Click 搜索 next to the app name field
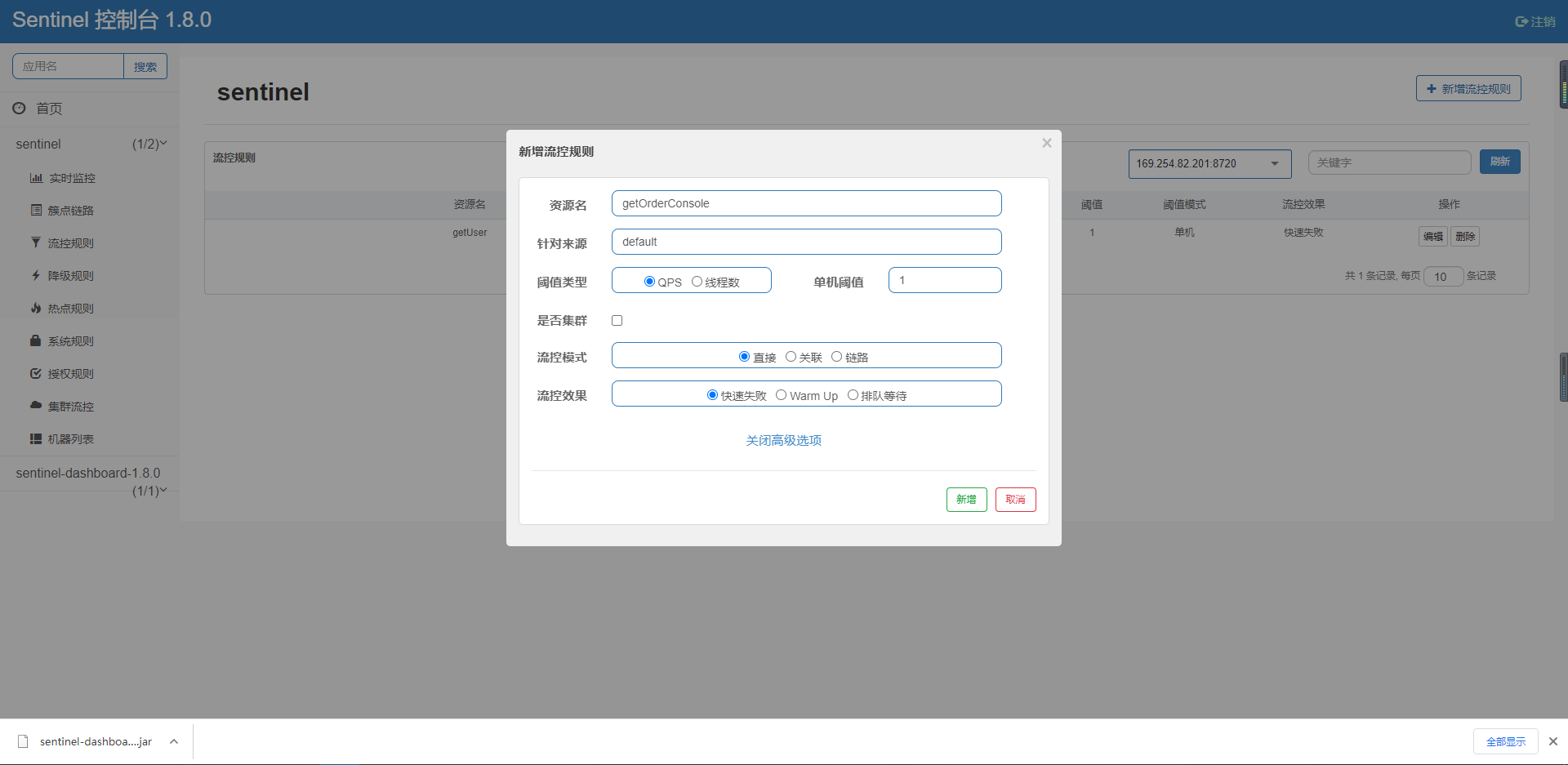 click(x=145, y=66)
